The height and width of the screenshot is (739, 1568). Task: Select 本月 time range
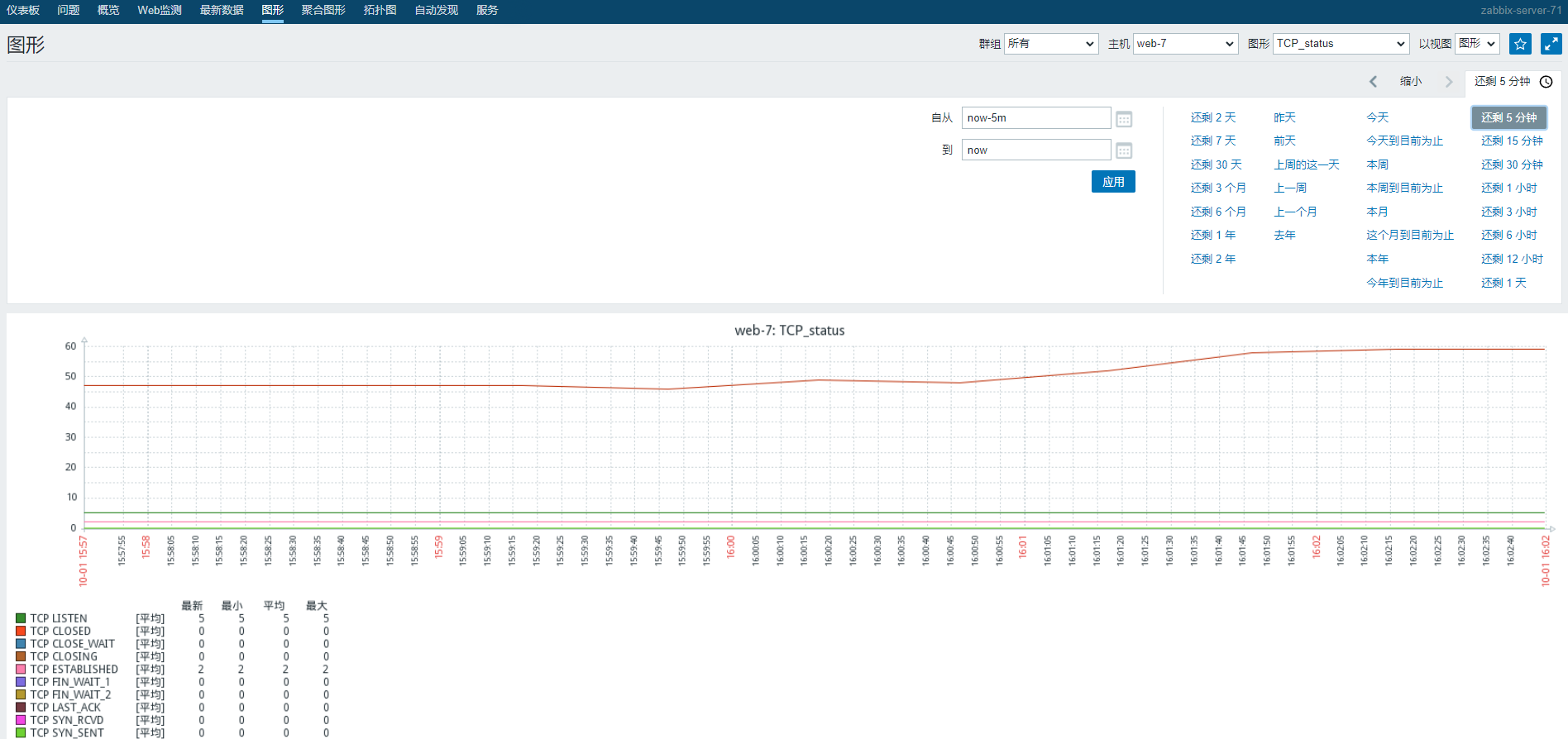coord(1378,212)
